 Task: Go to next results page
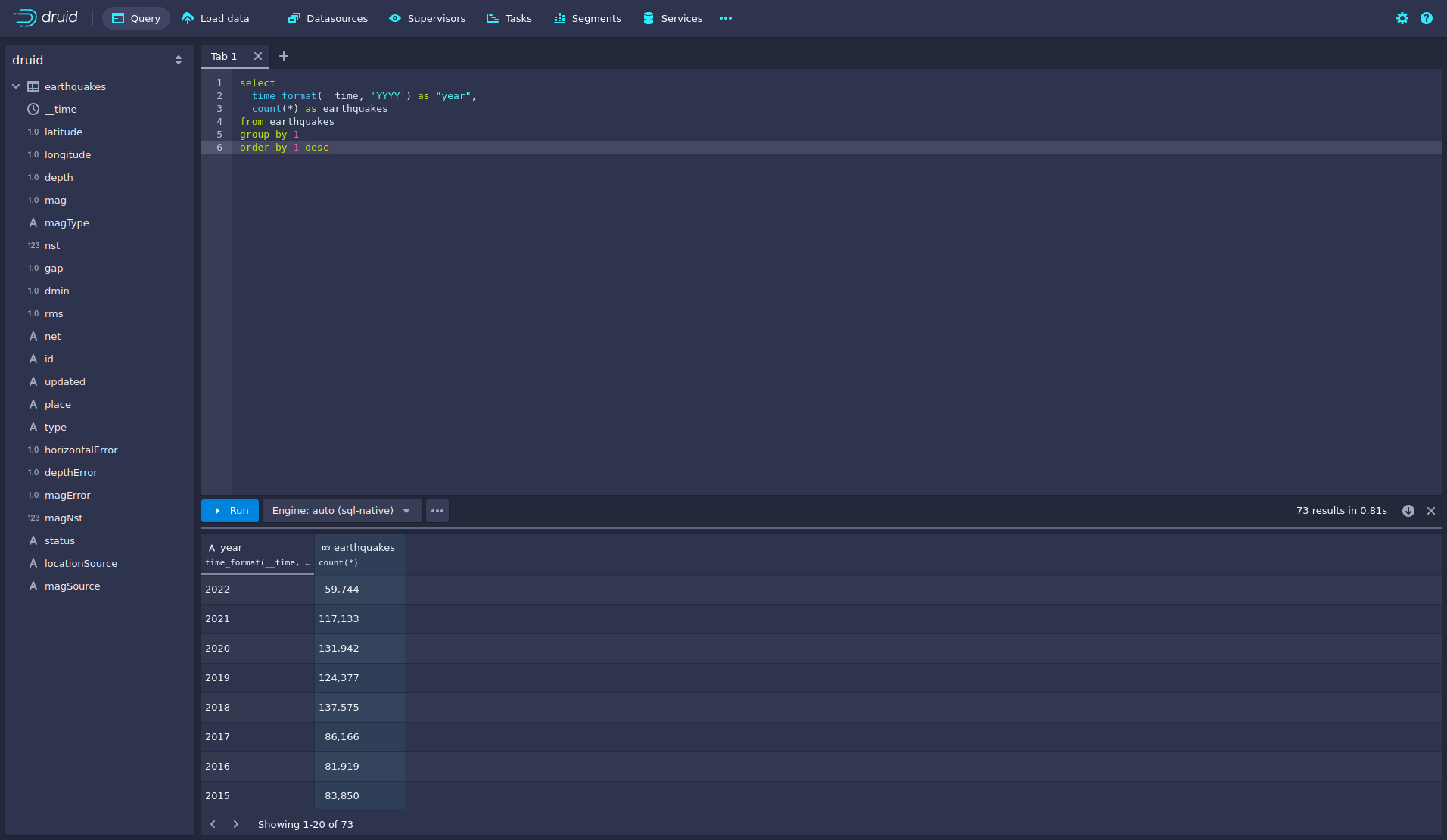coord(236,824)
